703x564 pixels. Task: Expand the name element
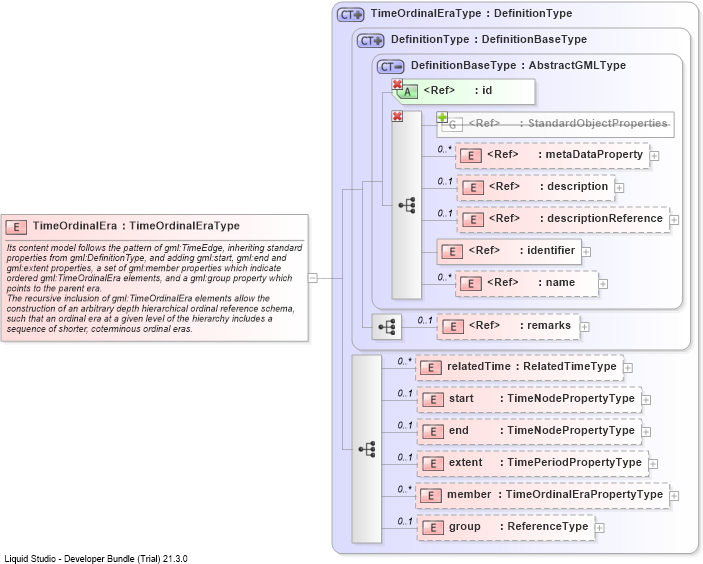point(603,284)
